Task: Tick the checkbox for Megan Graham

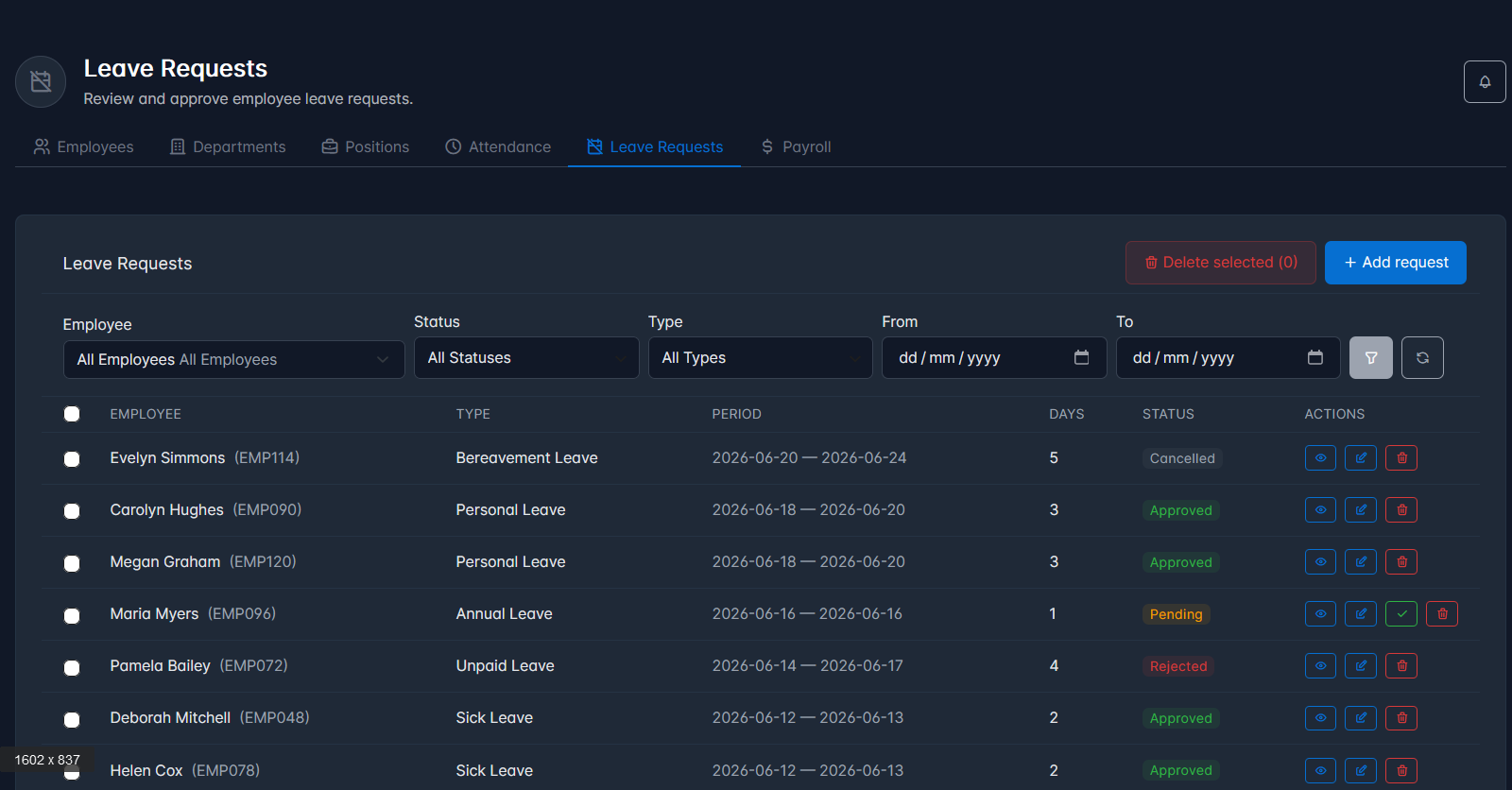Action: (x=72, y=563)
